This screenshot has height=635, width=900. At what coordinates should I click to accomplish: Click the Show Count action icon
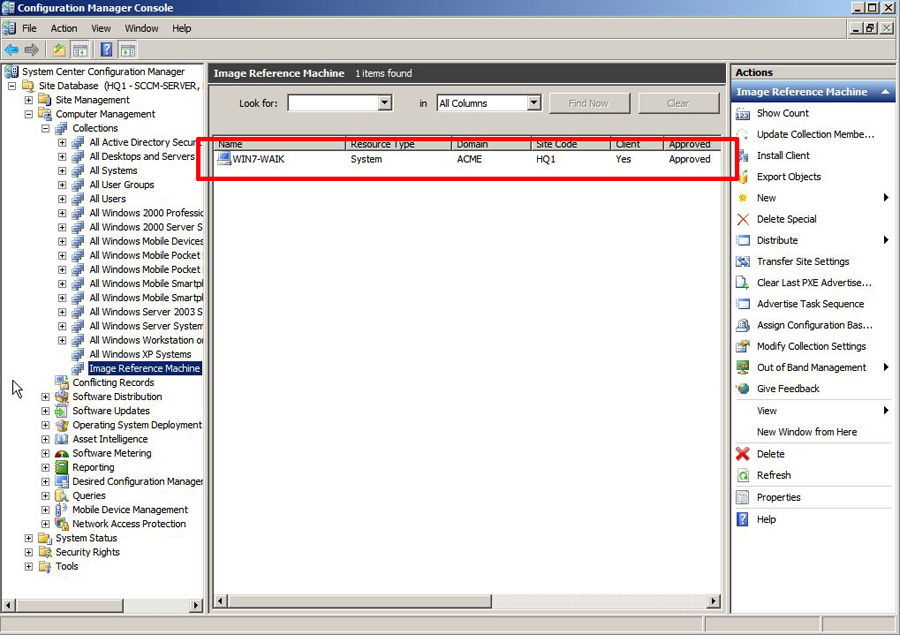[743, 113]
